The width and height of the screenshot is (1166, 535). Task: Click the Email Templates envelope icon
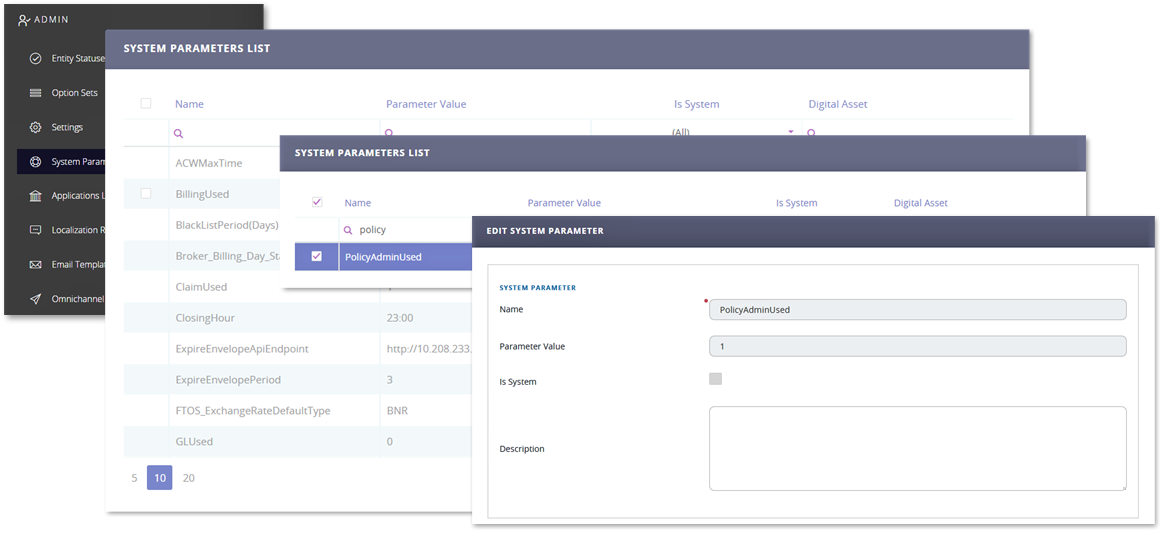coord(35,265)
